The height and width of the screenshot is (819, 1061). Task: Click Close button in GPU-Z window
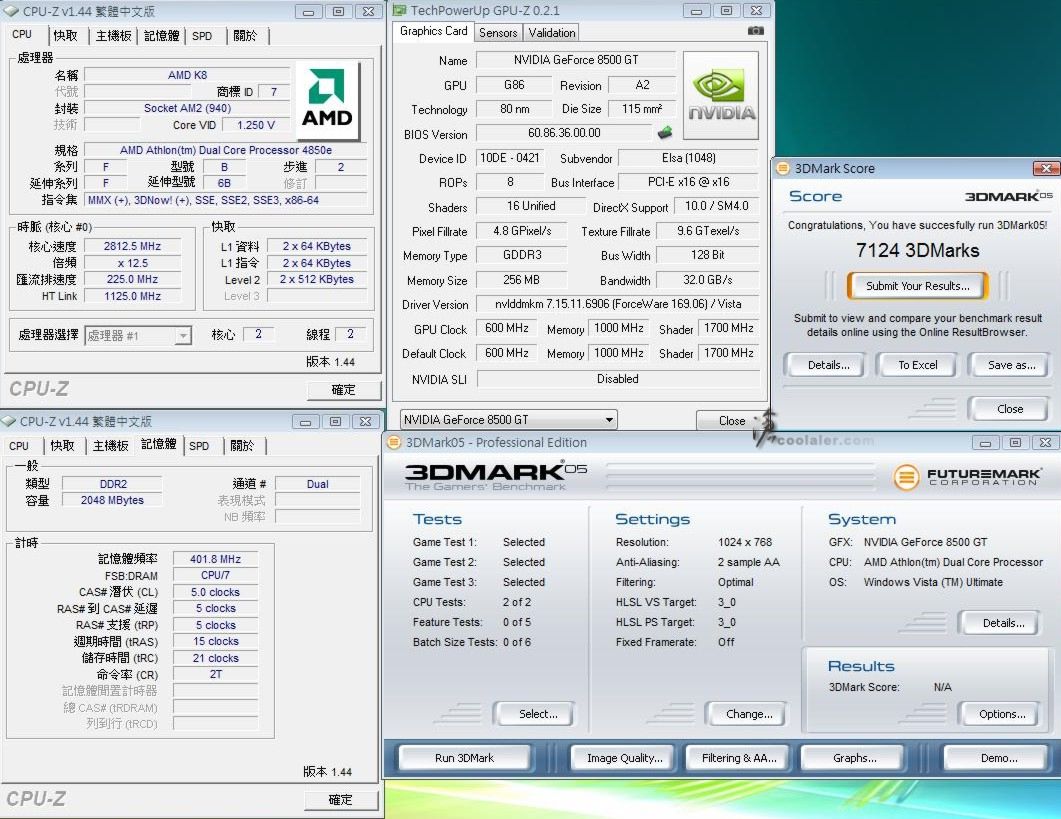pos(731,420)
